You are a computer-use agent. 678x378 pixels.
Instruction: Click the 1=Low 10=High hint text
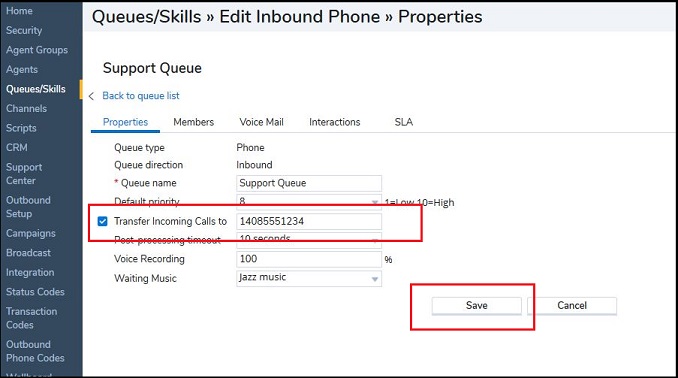tap(419, 203)
